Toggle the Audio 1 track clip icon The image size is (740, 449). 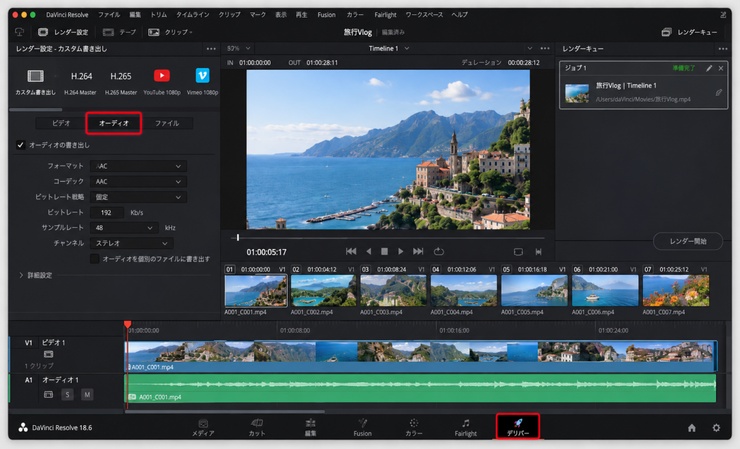48,394
